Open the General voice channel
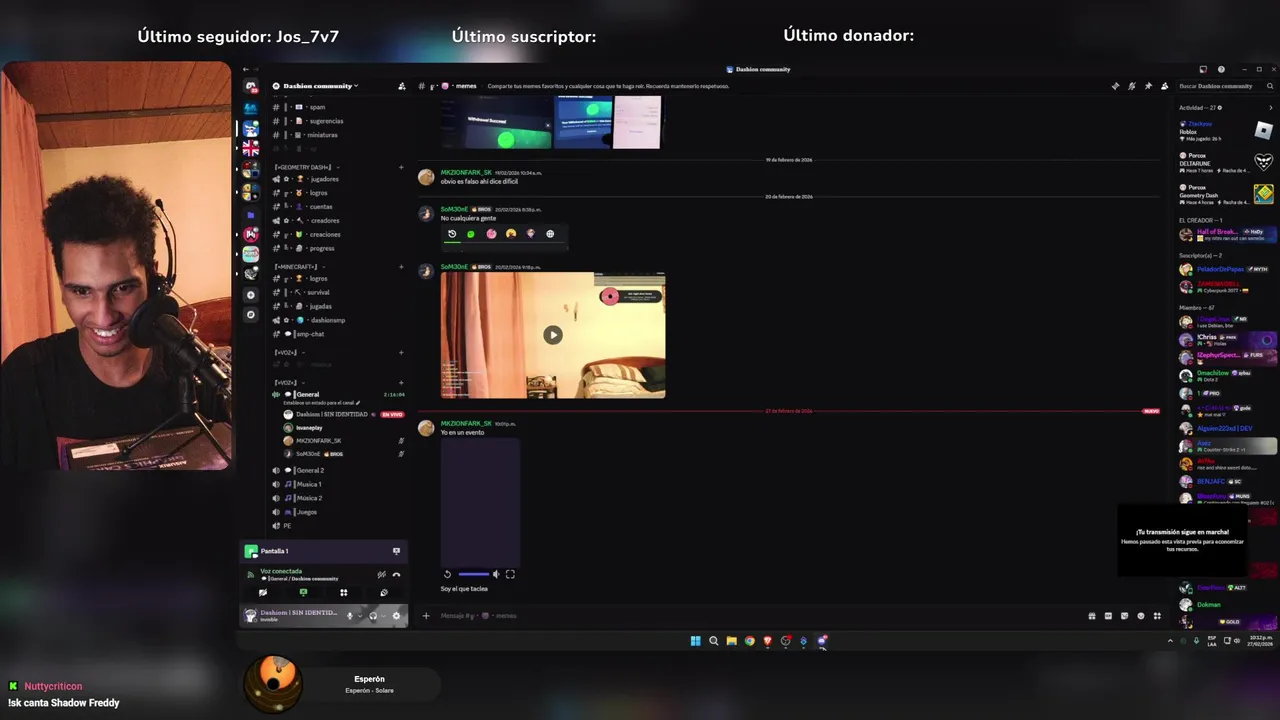This screenshot has width=1280, height=720. [307, 395]
